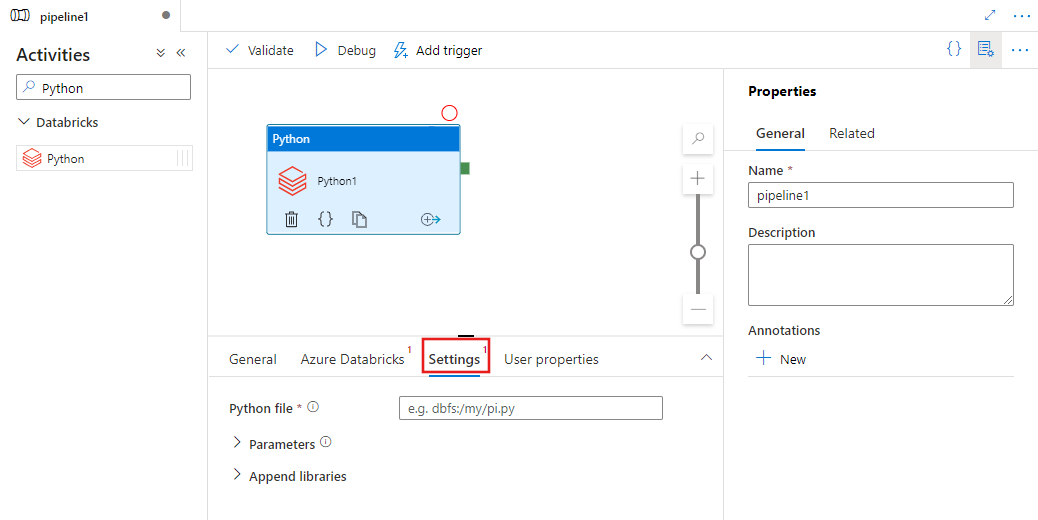Add a New annotation
Viewport: 1038px width, 520px height.
tap(781, 359)
